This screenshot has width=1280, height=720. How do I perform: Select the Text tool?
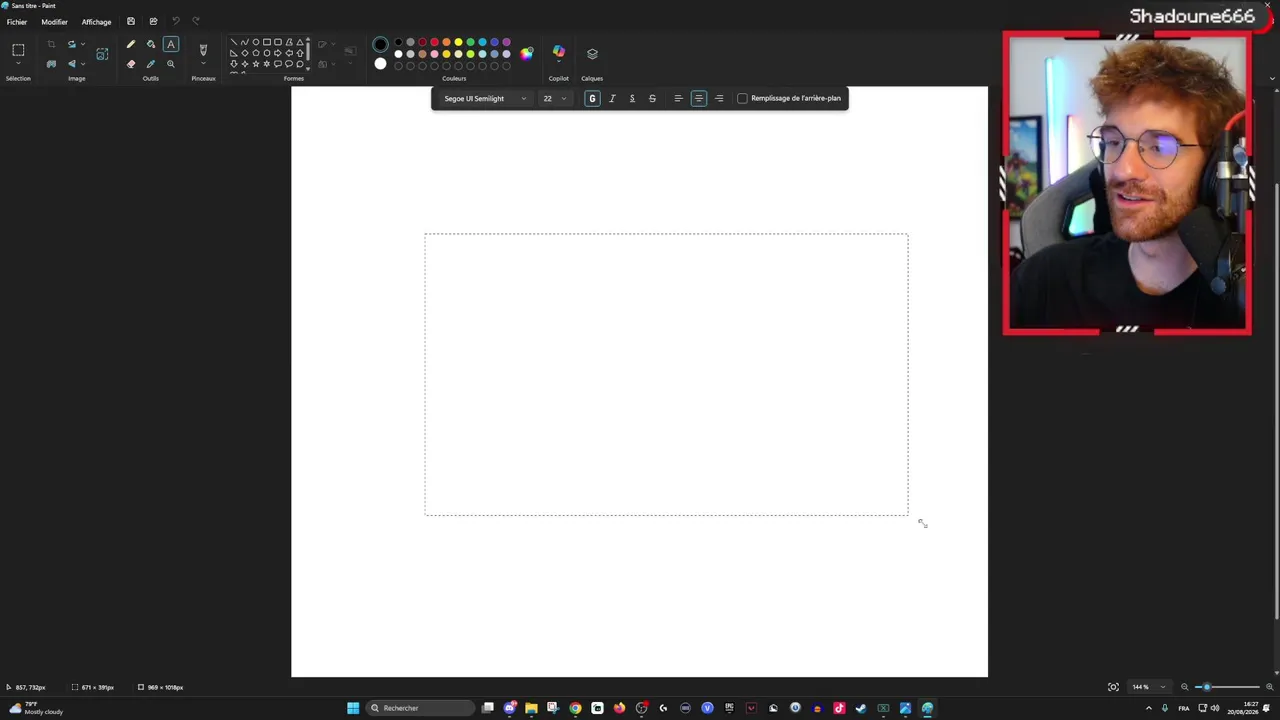pyautogui.click(x=171, y=44)
